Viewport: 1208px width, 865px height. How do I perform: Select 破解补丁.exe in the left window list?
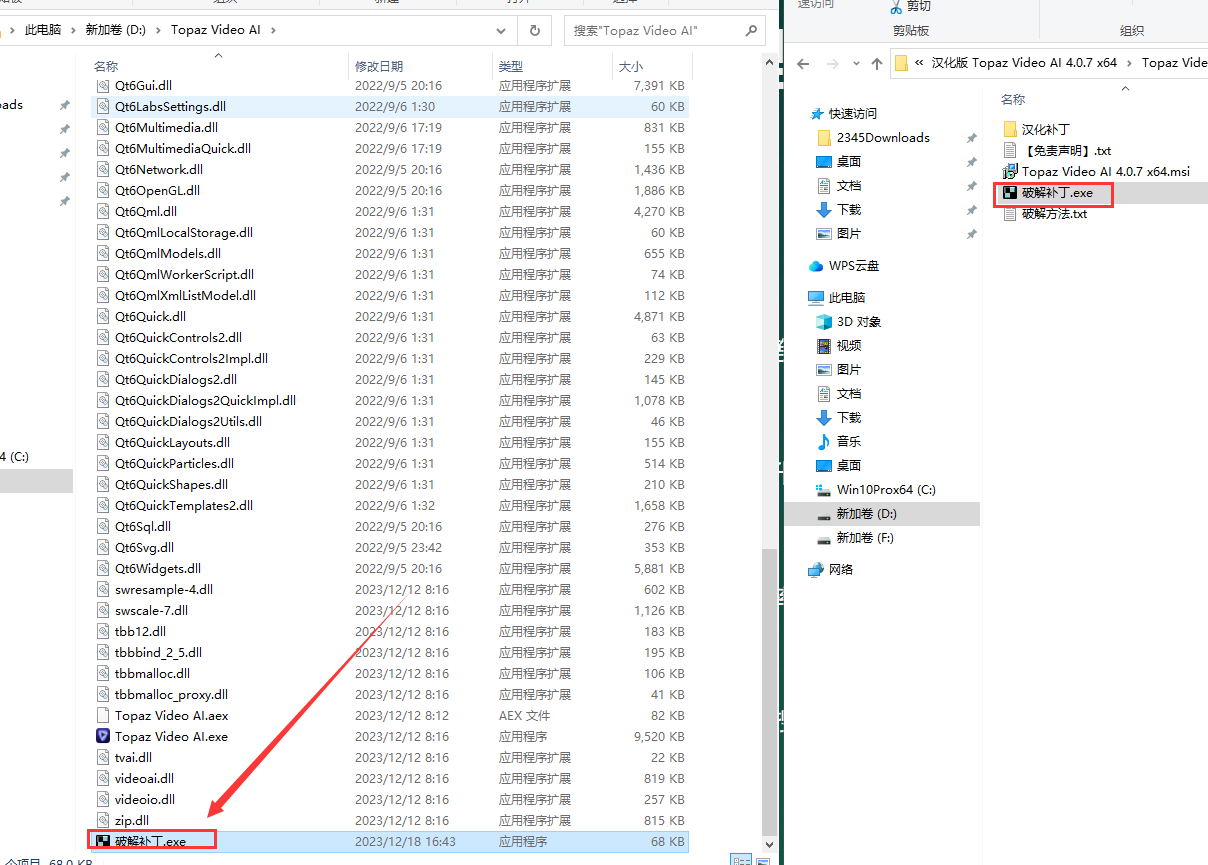150,841
